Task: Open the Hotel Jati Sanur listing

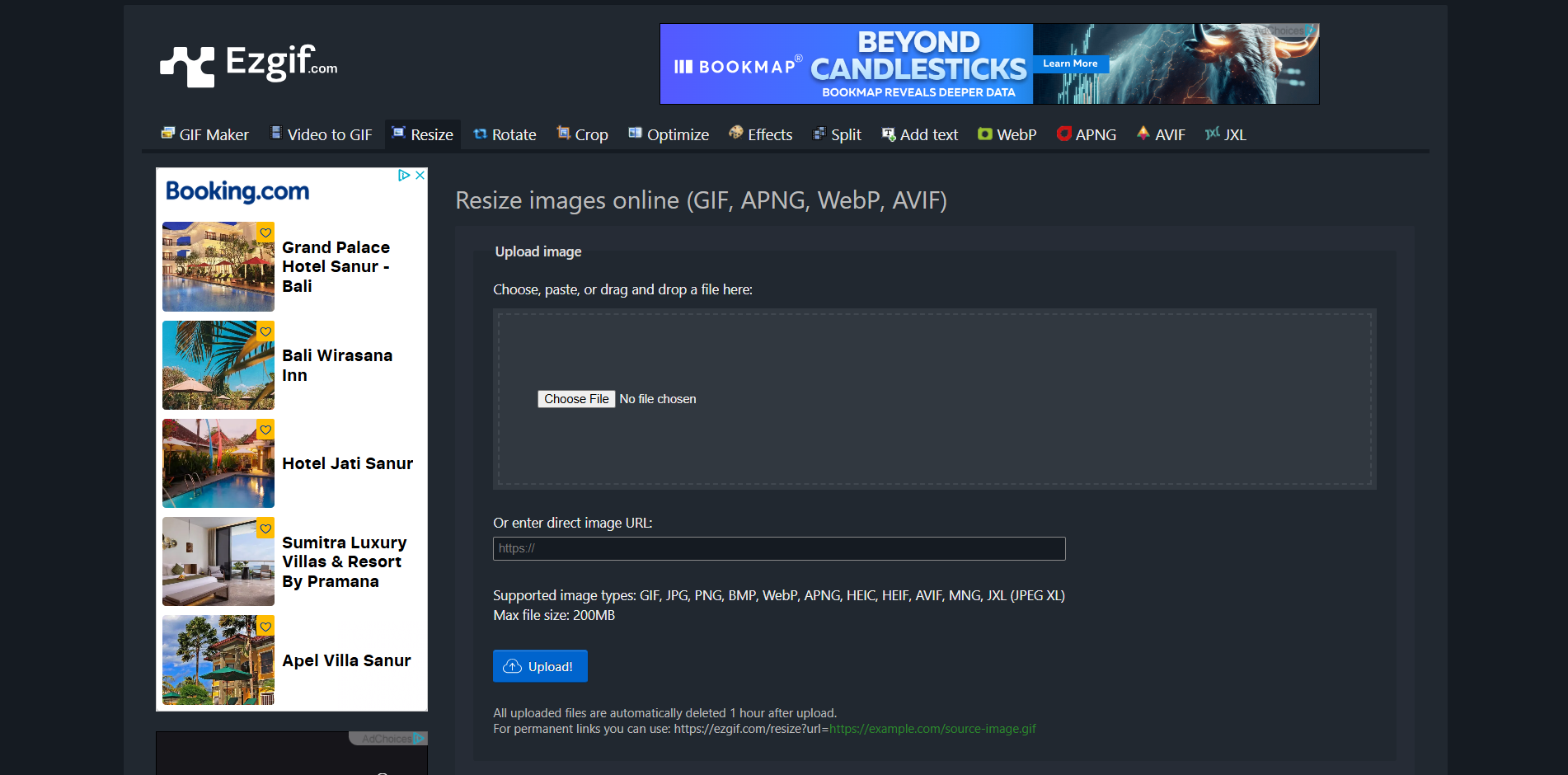Action: pyautogui.click(x=348, y=463)
